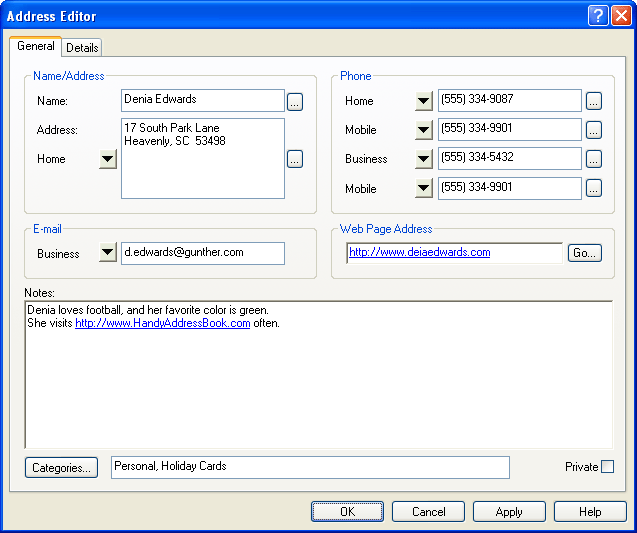Image resolution: width=637 pixels, height=533 pixels.
Task: Click inside the Notes text area
Action: tap(319, 375)
